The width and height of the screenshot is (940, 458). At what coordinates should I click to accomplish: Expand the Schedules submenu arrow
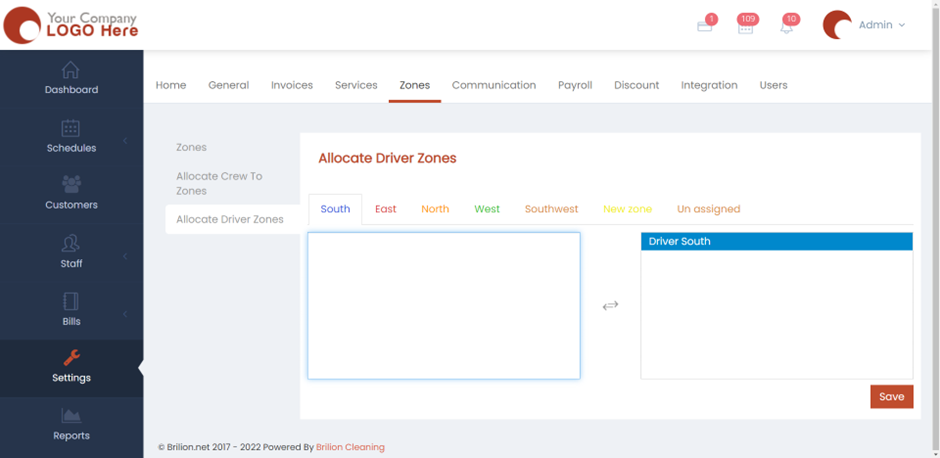coord(125,141)
